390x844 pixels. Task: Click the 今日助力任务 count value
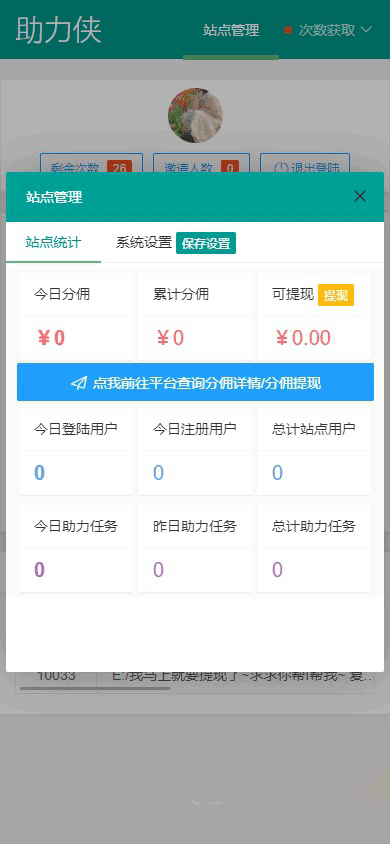point(39,569)
